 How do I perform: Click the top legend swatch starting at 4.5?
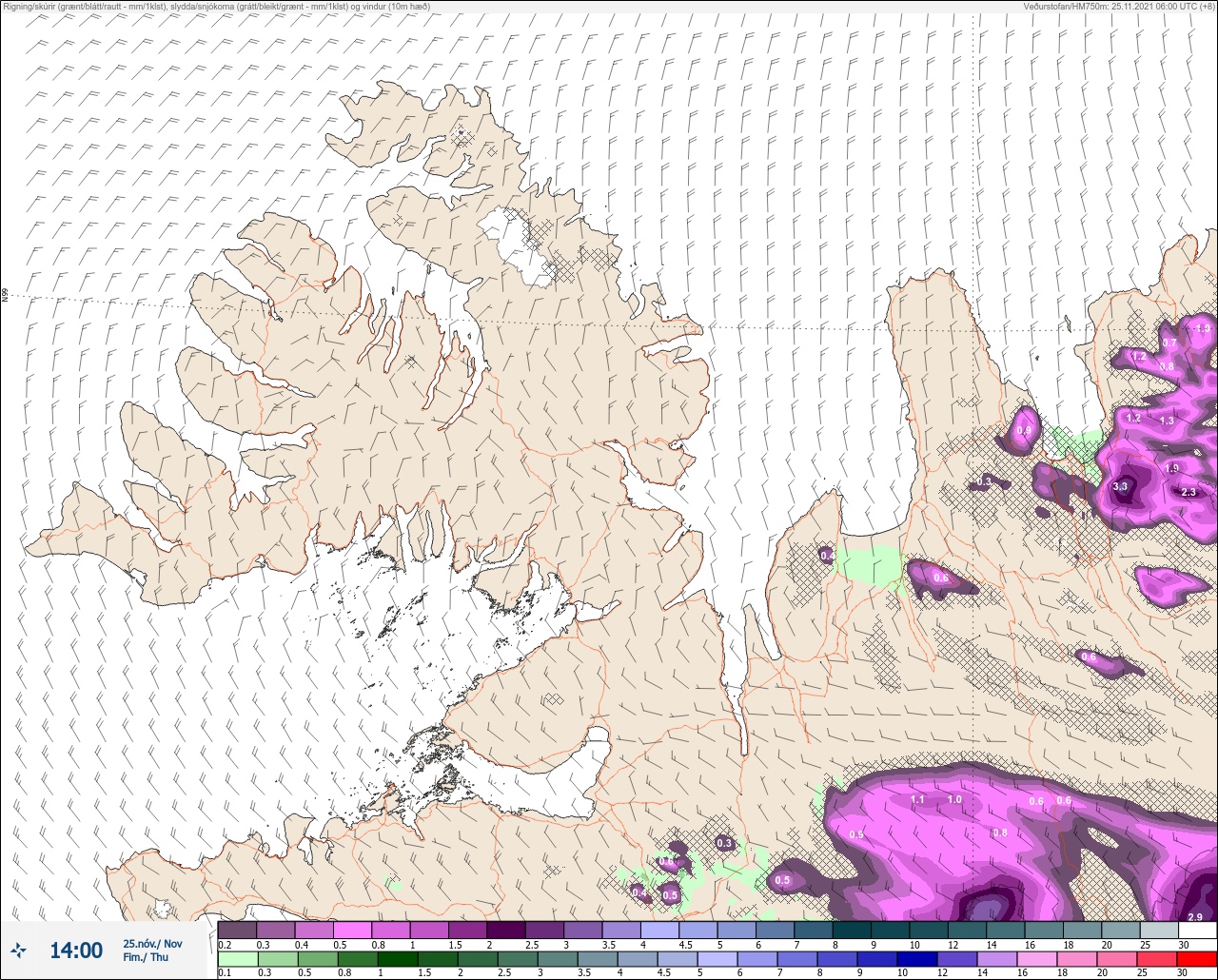pyautogui.click(x=697, y=930)
